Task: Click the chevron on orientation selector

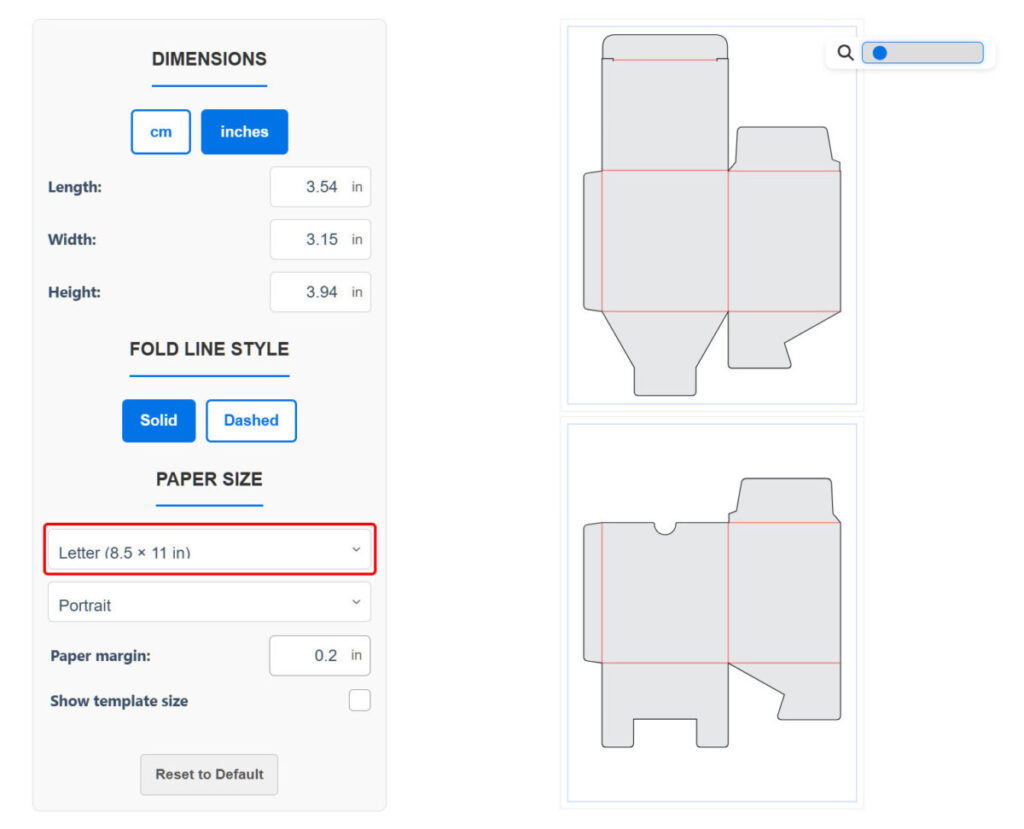Action: [x=356, y=602]
